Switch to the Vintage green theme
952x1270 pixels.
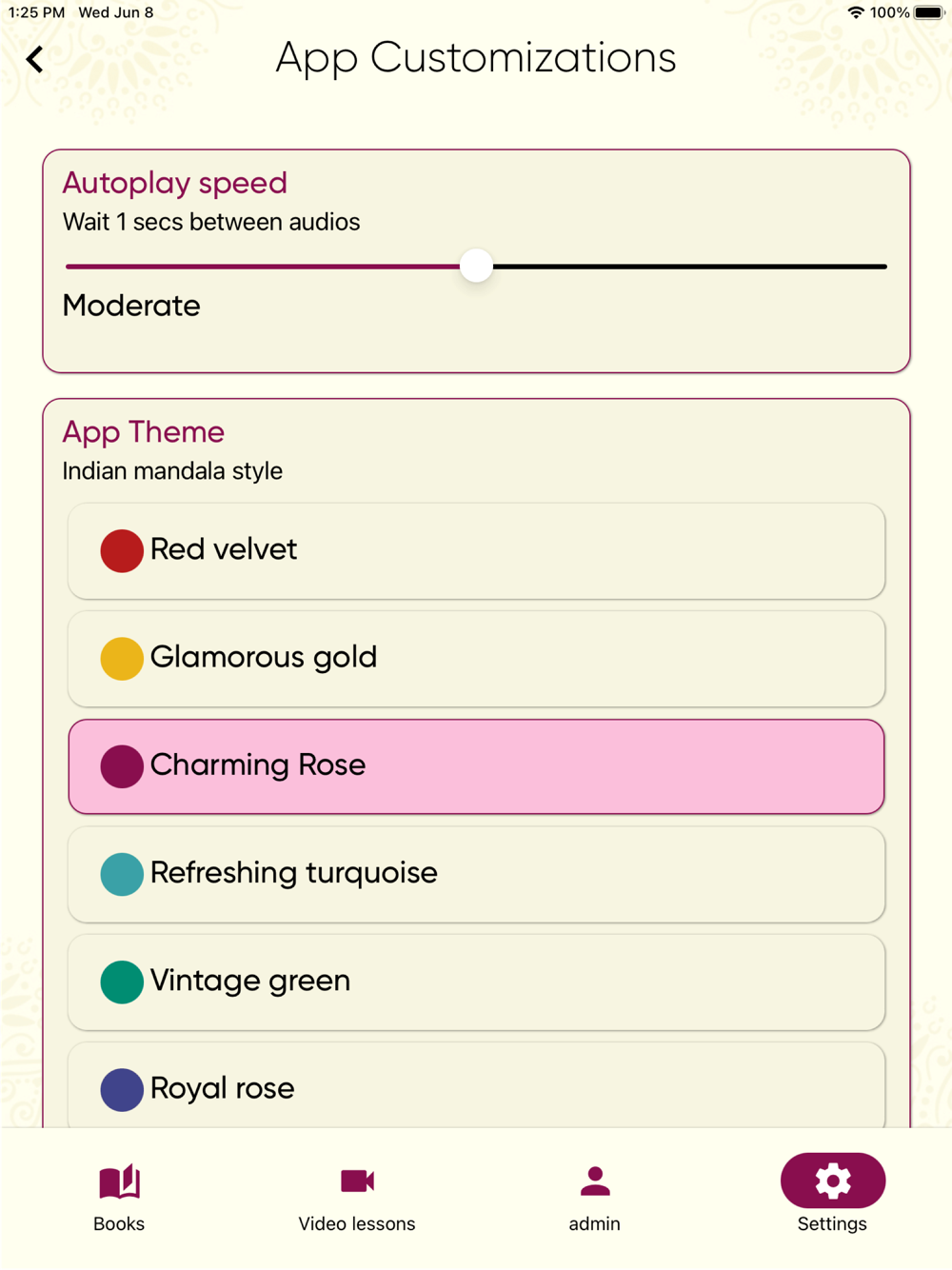476,982
